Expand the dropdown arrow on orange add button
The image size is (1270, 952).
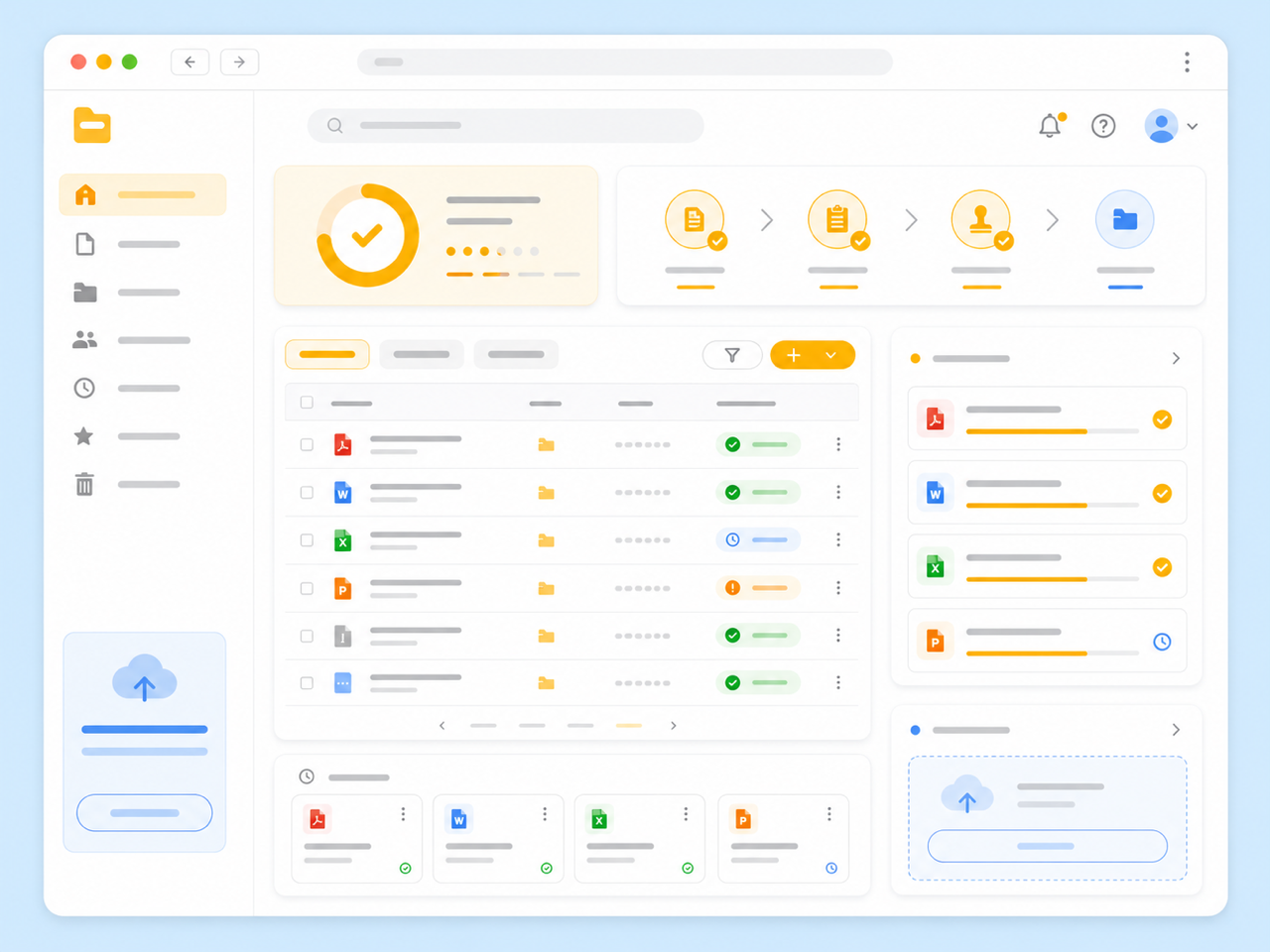click(831, 355)
